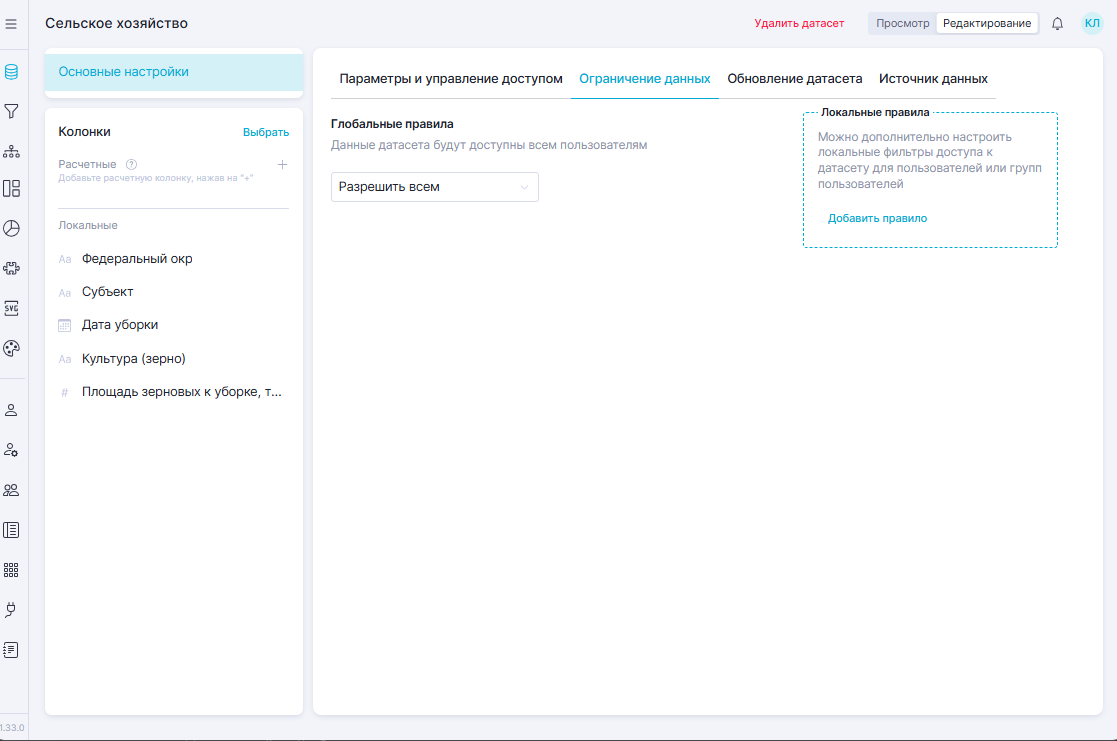Switch to the Обновление датасета tab

point(794,79)
